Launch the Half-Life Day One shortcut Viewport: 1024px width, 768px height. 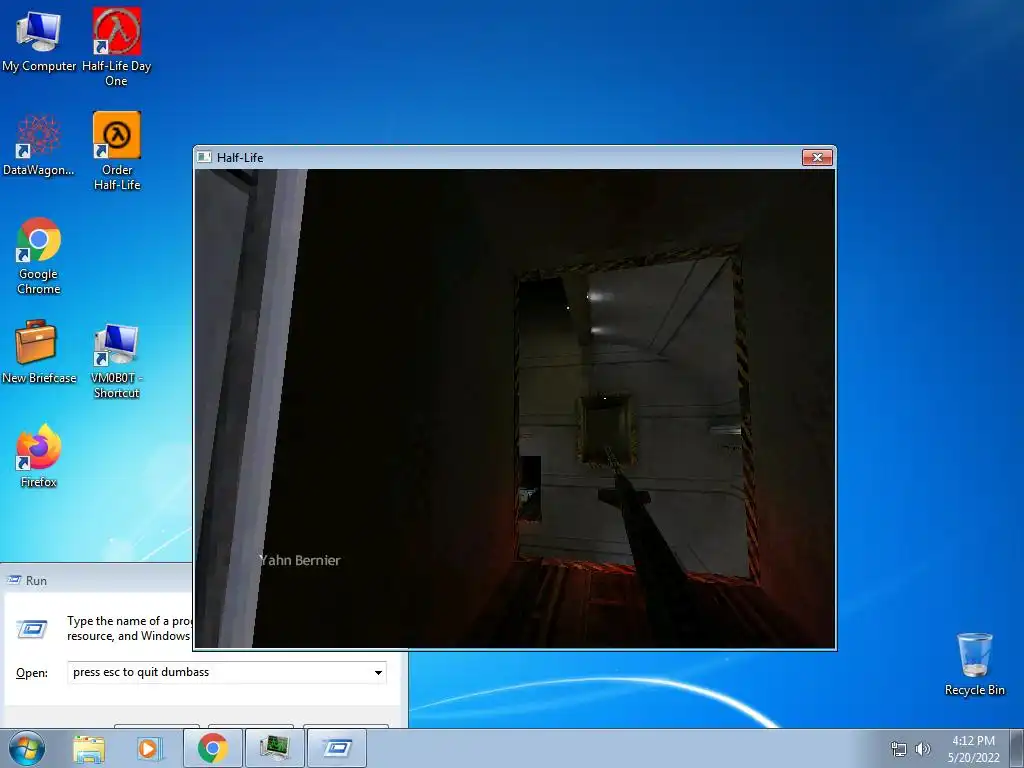[116, 47]
